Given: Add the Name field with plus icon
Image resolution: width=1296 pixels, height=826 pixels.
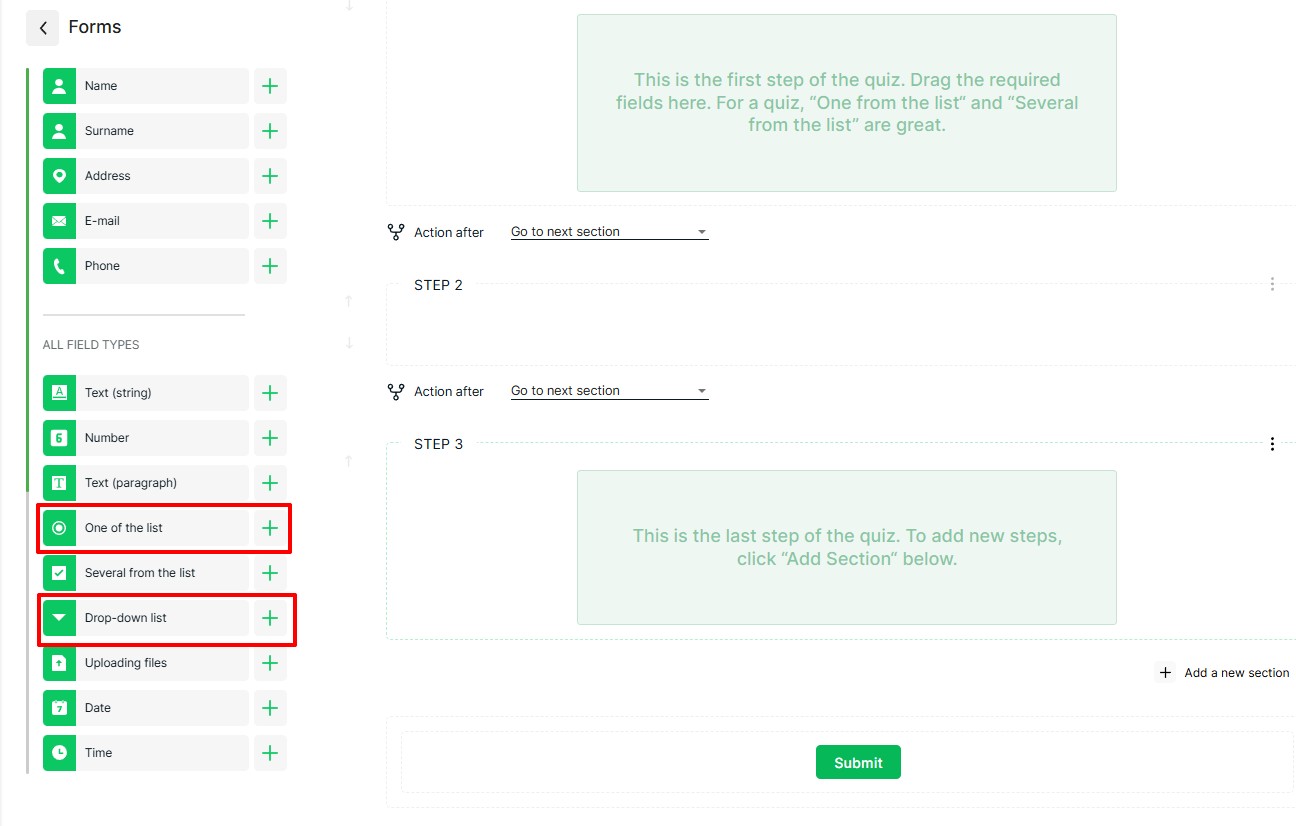Looking at the screenshot, I should (x=270, y=86).
